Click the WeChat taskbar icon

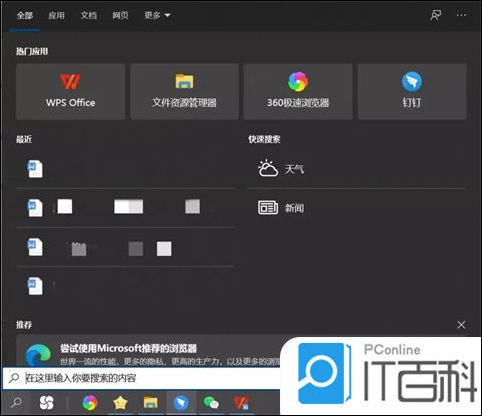pyautogui.click(x=211, y=403)
